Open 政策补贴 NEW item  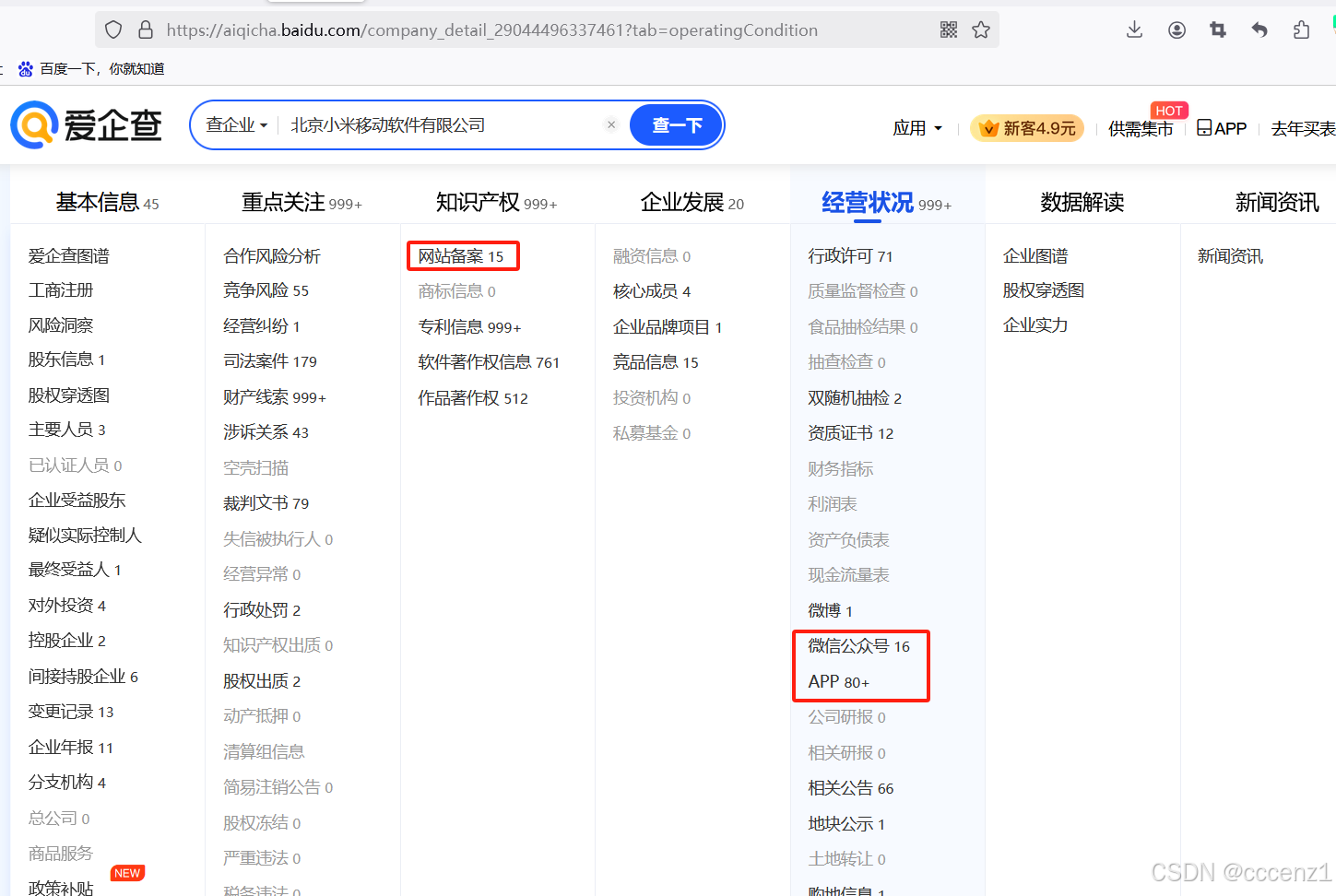(x=61, y=887)
